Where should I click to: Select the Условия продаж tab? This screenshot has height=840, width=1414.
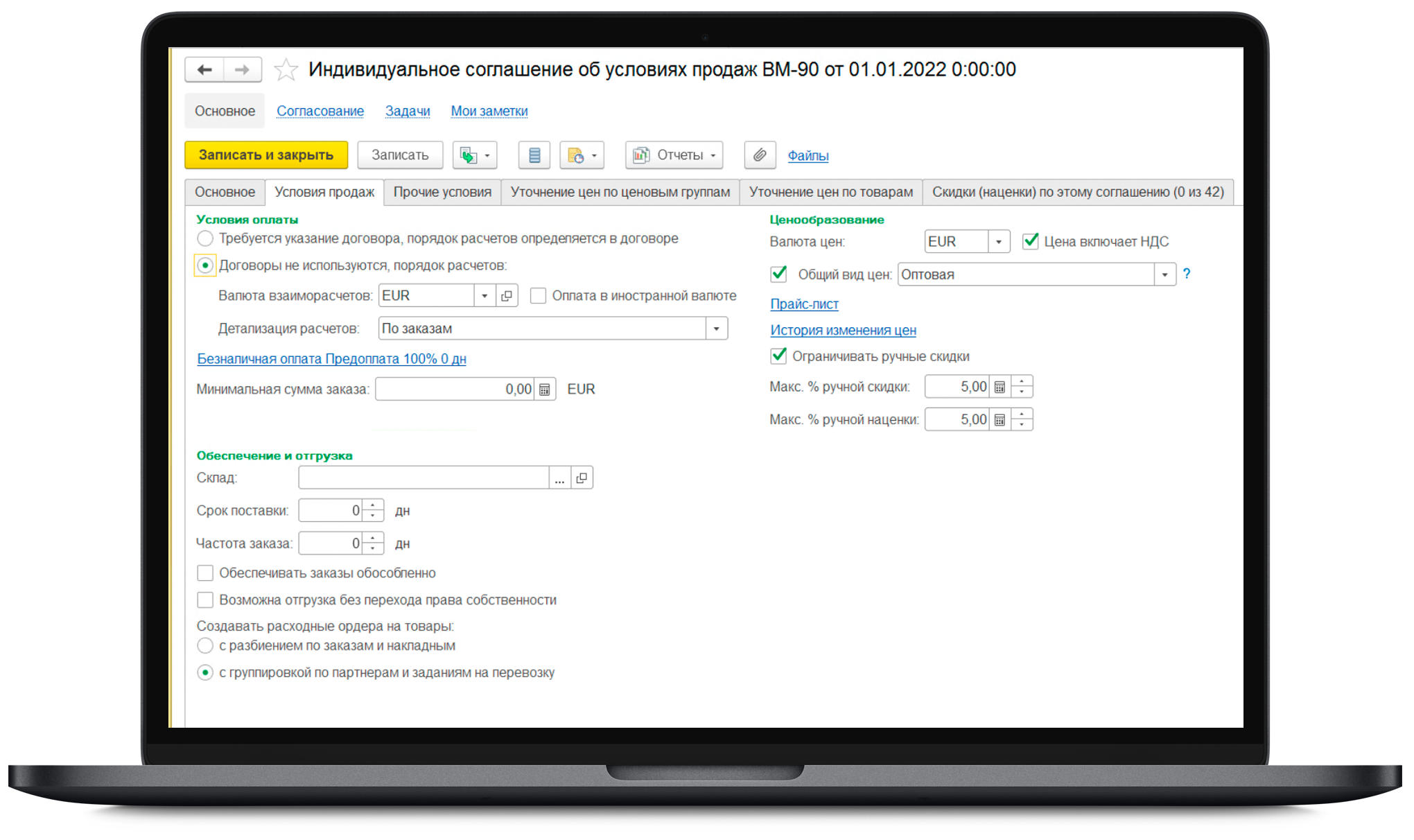click(324, 192)
